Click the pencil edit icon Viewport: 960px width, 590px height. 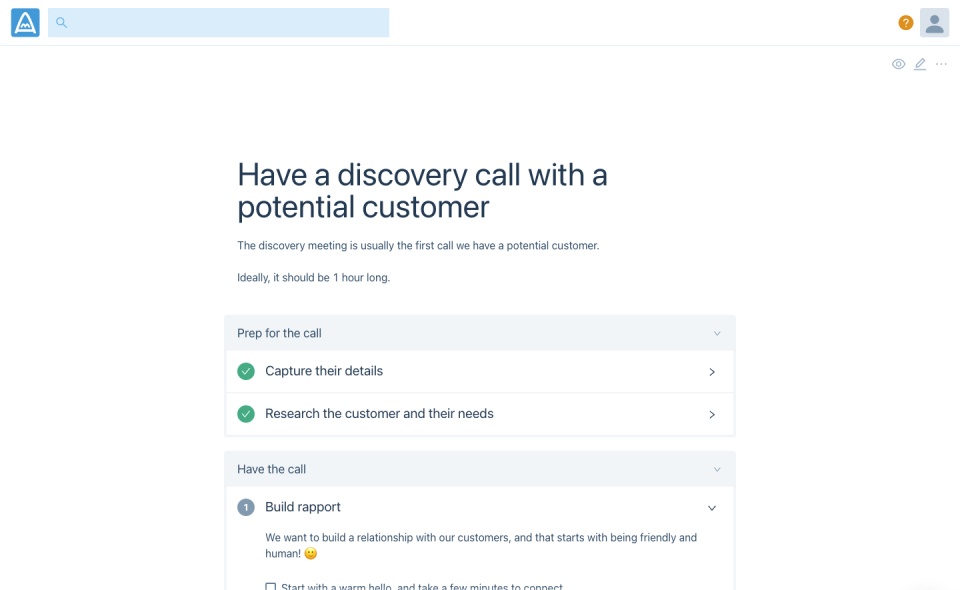click(x=920, y=64)
